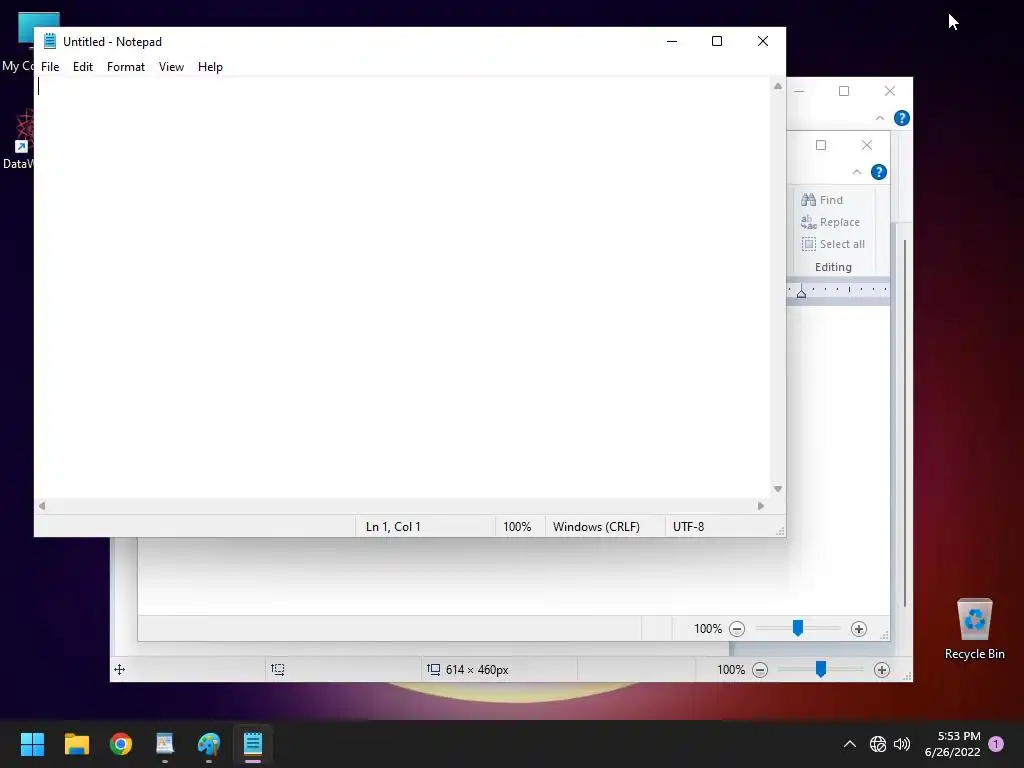Viewport: 1024px width, 768px height.
Task: Click the WordPad blue help icon
Action: (879, 172)
